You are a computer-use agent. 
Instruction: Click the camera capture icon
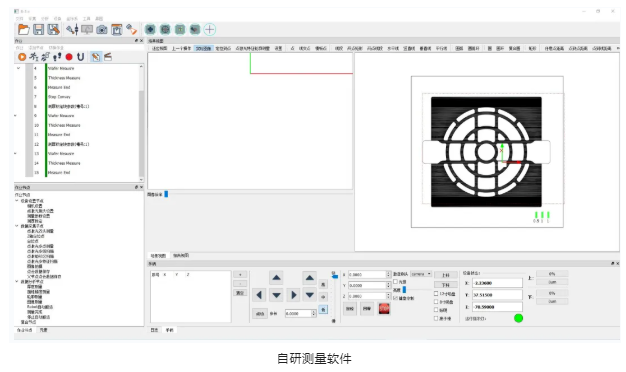click(102, 30)
